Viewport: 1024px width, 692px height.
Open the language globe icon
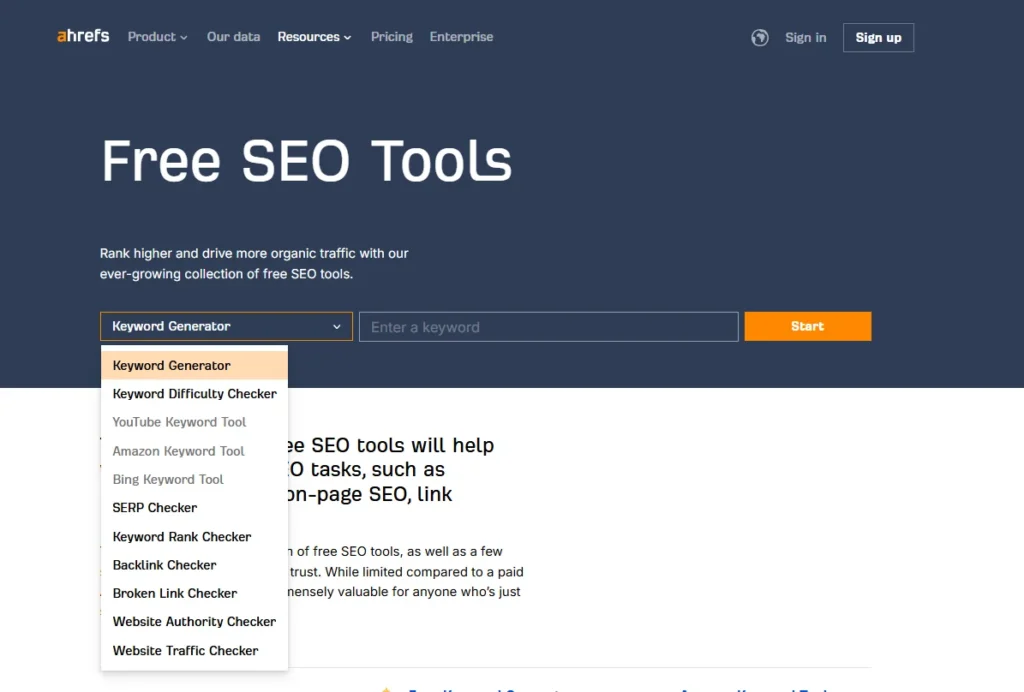coord(760,38)
